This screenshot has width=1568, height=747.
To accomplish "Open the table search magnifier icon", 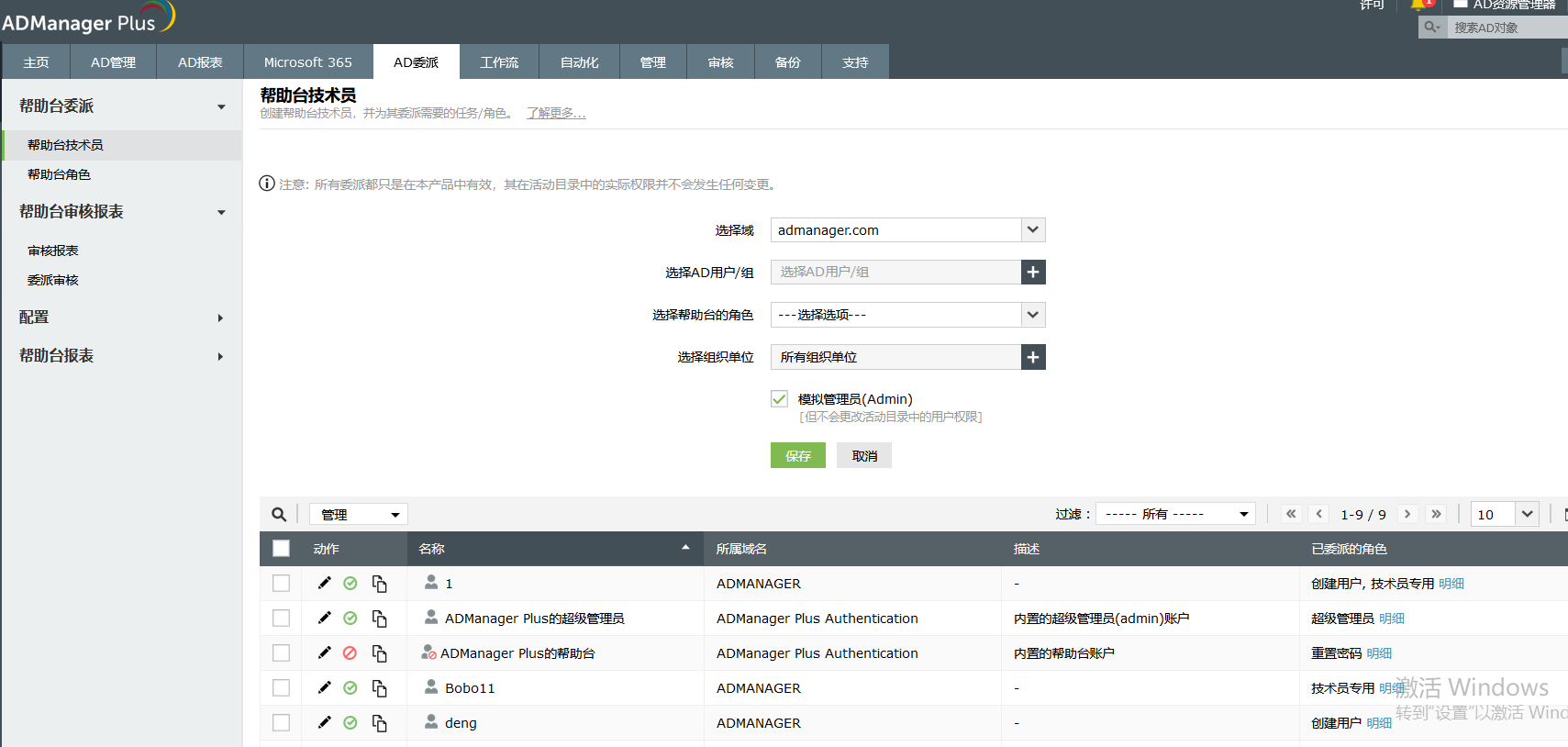I will pyautogui.click(x=279, y=515).
